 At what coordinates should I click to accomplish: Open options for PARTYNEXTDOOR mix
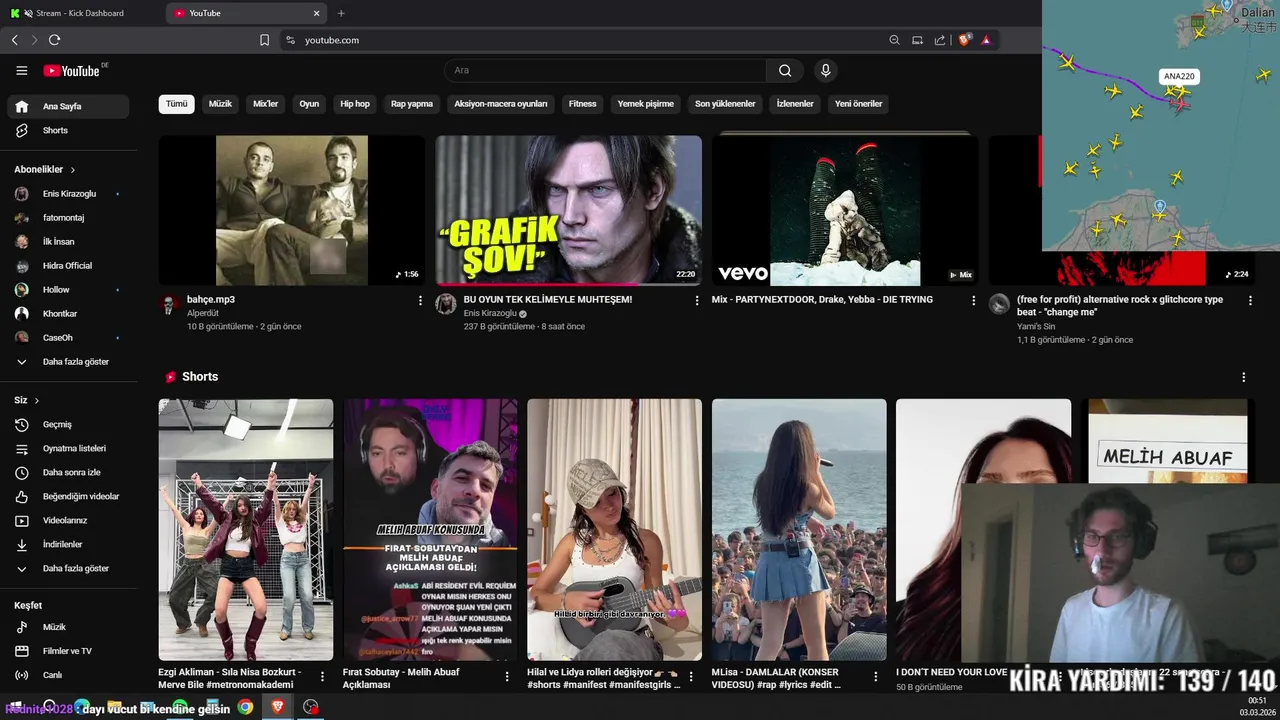tap(973, 300)
